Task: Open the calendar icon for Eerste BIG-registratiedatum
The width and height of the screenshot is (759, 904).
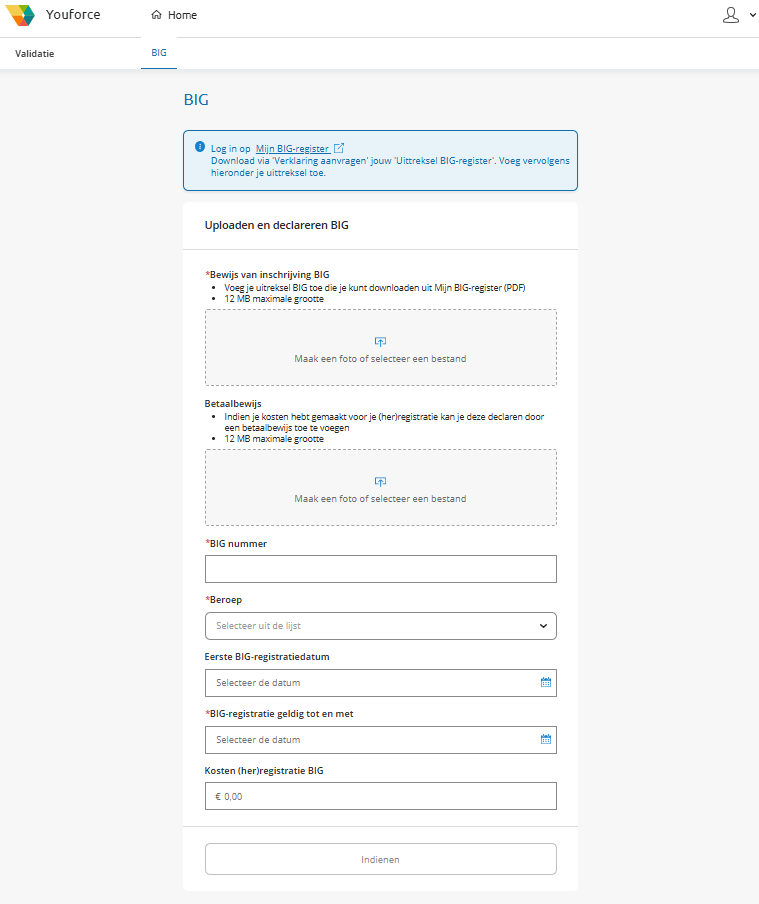Action: point(546,683)
